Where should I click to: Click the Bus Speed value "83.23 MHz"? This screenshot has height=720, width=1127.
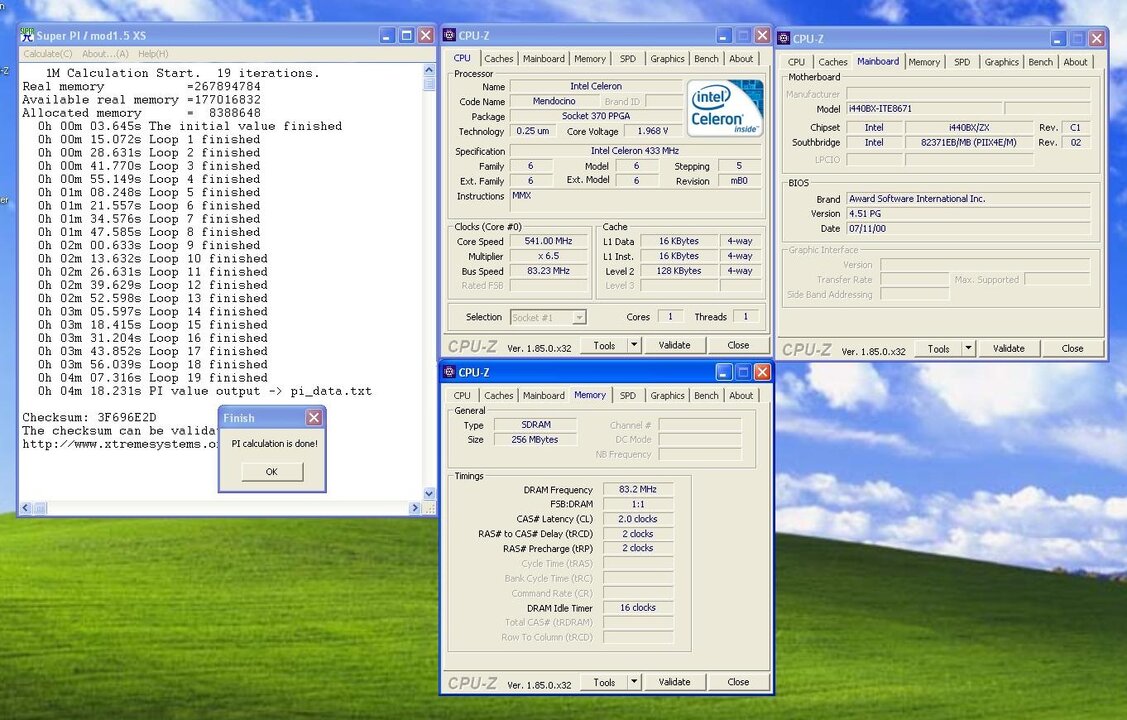tap(548, 272)
